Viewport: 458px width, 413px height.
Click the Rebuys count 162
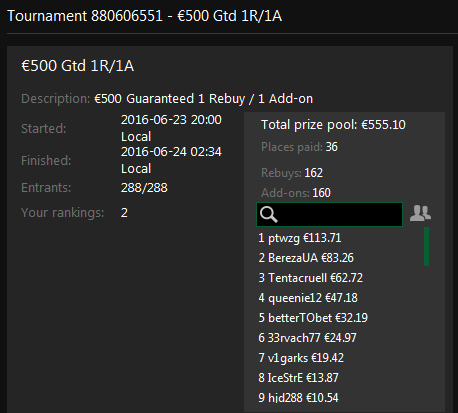[x=314, y=173]
